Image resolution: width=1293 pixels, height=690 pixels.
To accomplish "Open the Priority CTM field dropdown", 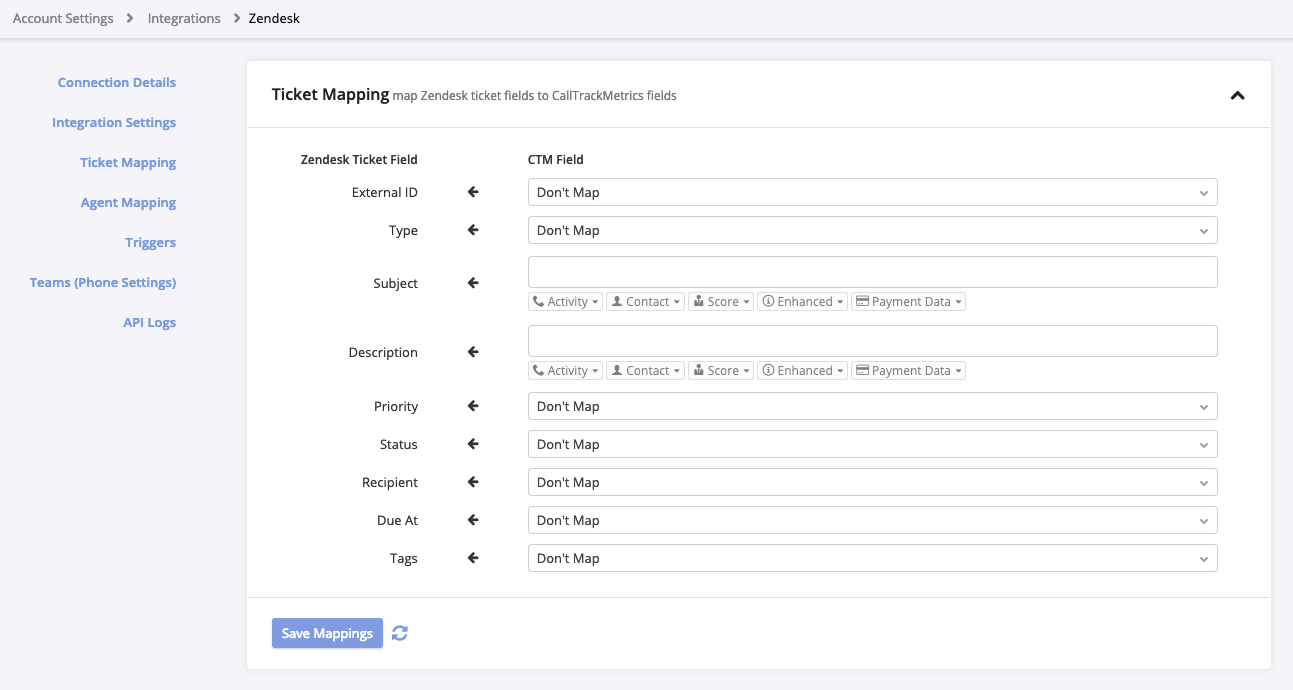I will pyautogui.click(x=872, y=406).
